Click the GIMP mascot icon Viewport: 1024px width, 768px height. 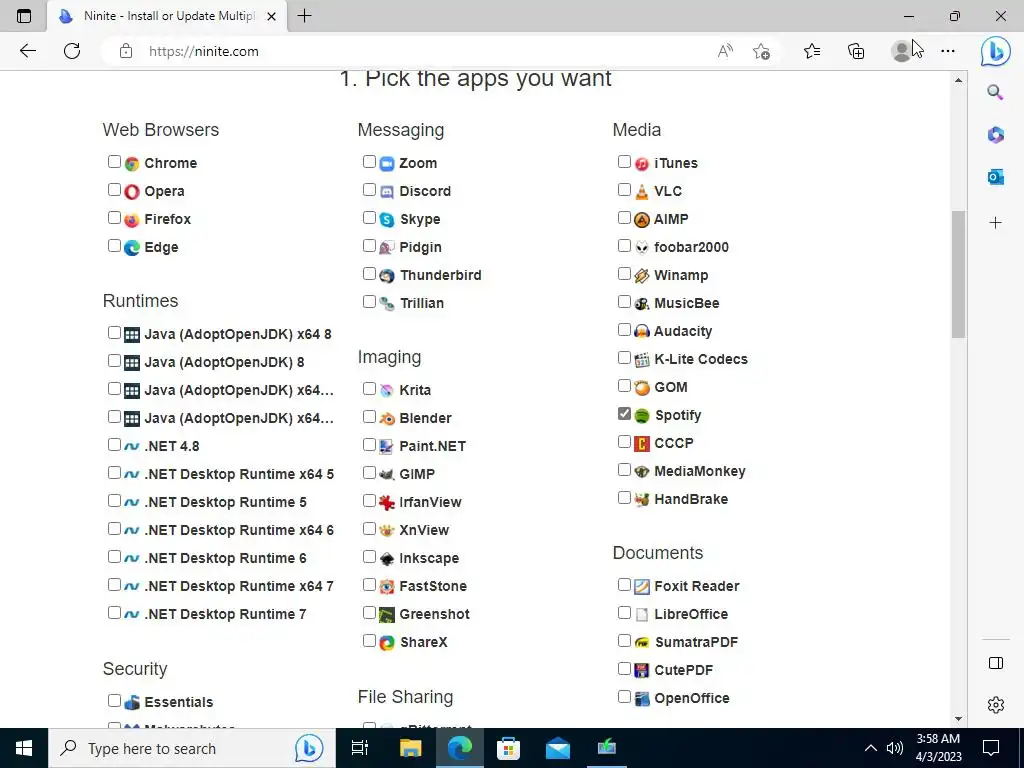(x=387, y=474)
